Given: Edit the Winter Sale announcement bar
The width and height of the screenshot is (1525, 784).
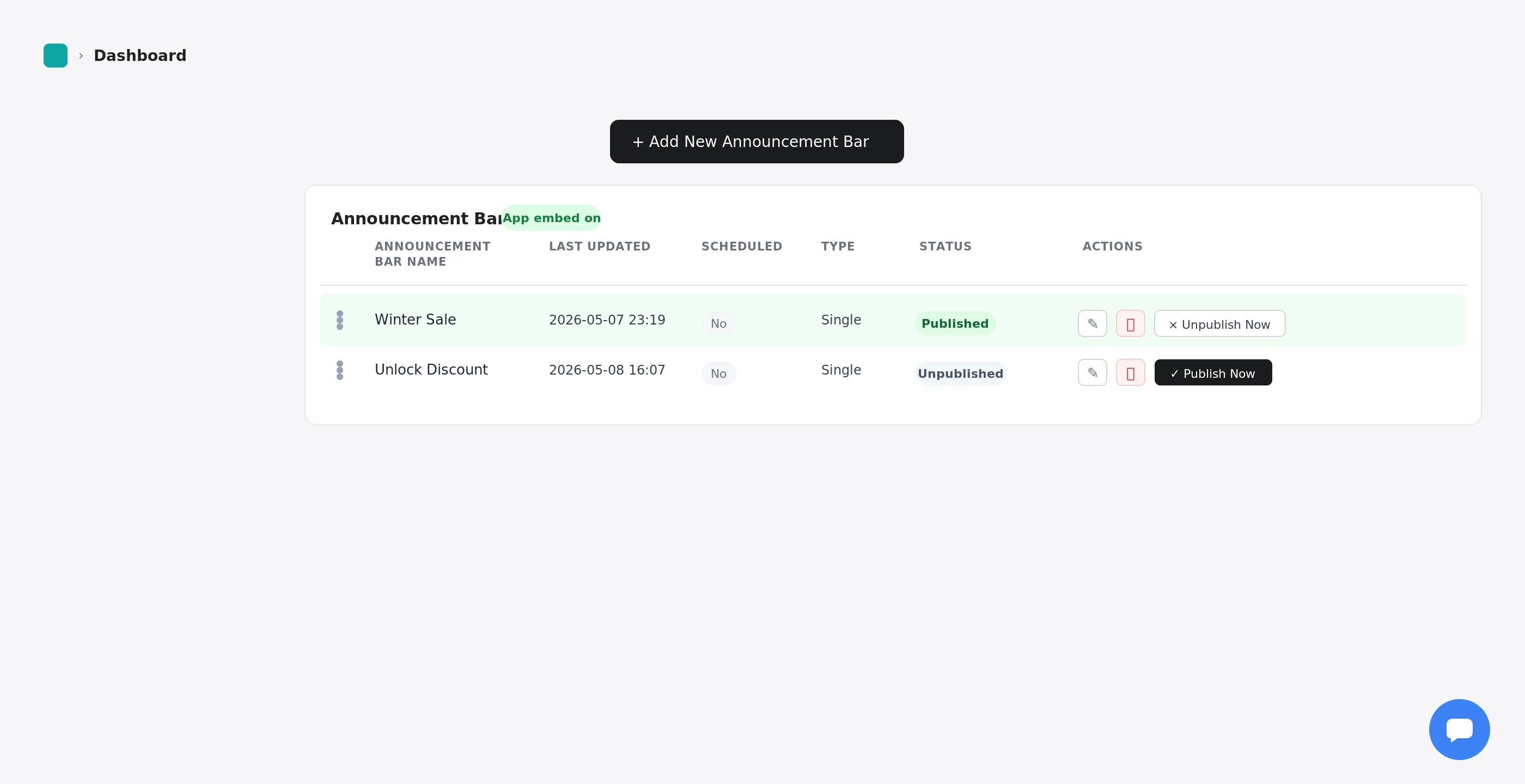Looking at the screenshot, I should click(x=1092, y=323).
